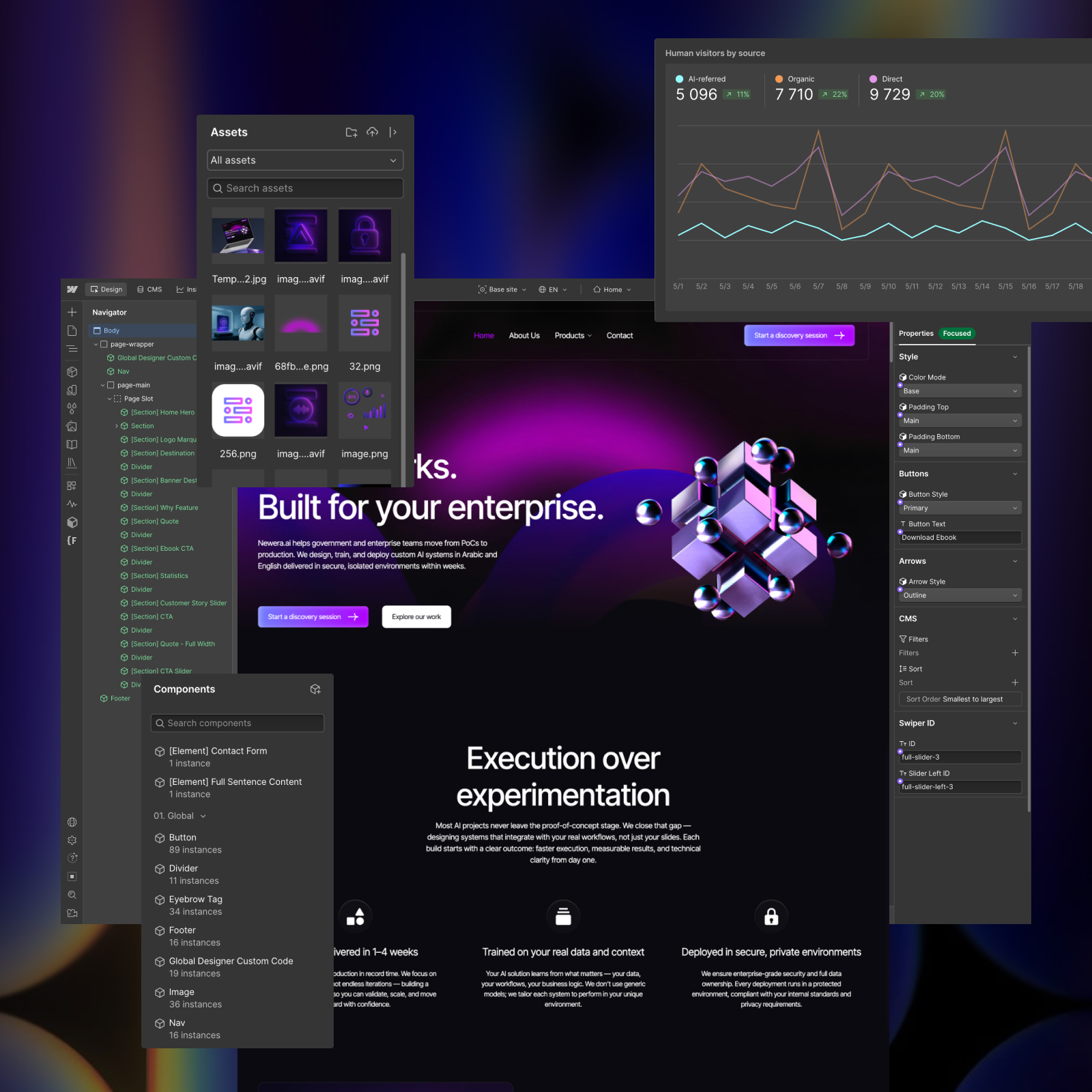This screenshot has height=1092, width=1092.
Task: Switch to the Design mode tab
Action: tap(106, 289)
